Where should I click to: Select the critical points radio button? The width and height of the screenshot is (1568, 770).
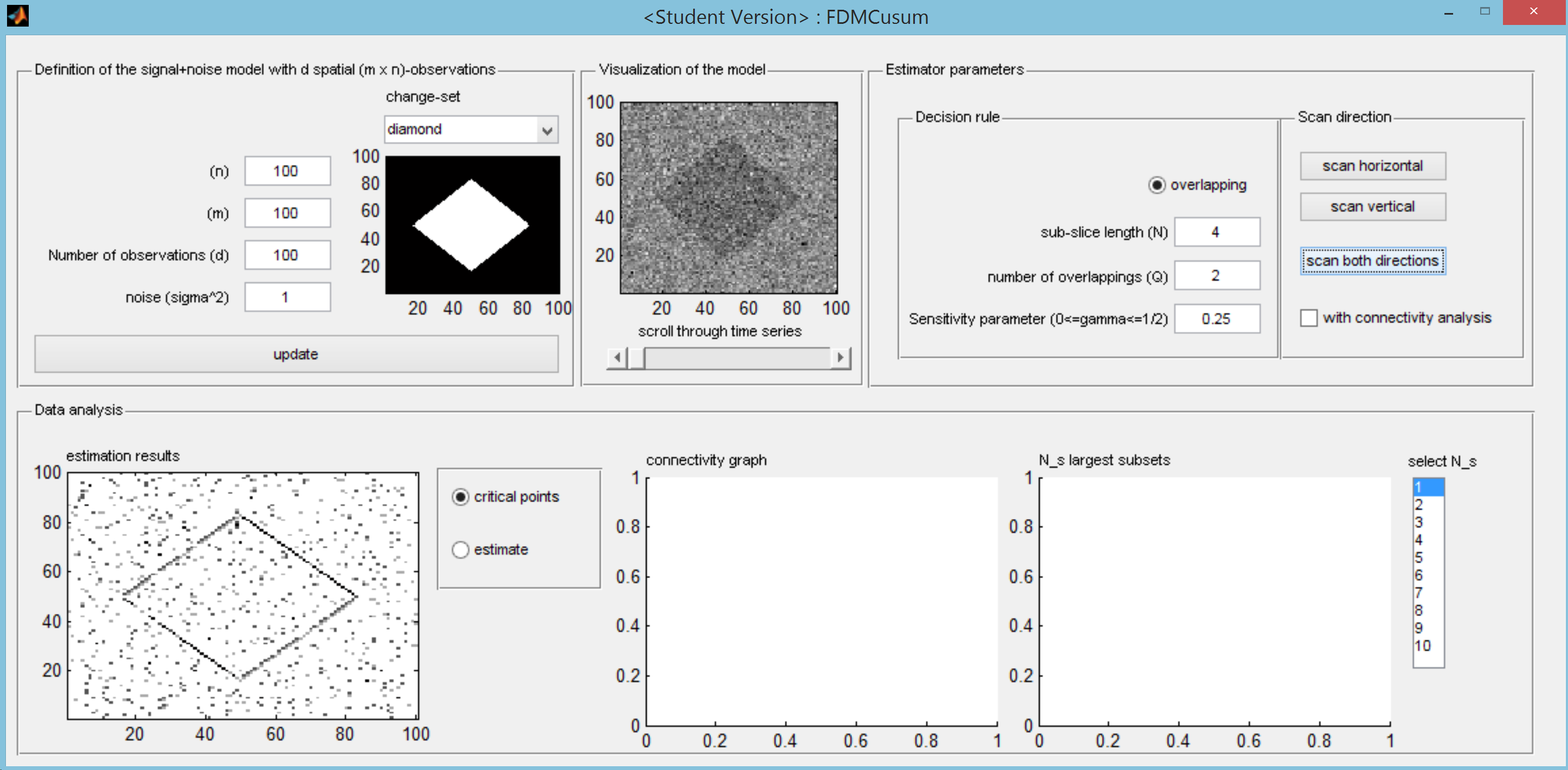(x=461, y=497)
